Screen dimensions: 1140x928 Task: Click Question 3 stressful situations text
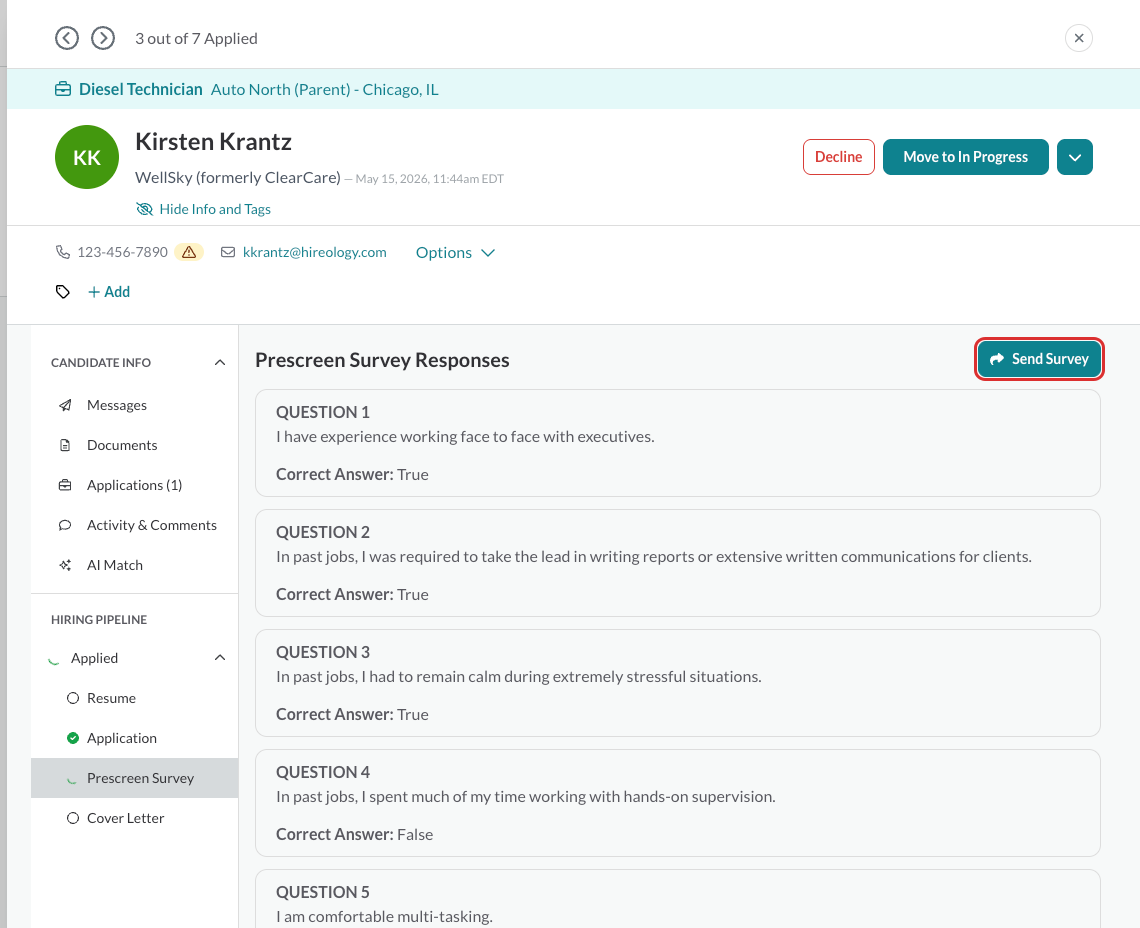pyautogui.click(x=518, y=676)
